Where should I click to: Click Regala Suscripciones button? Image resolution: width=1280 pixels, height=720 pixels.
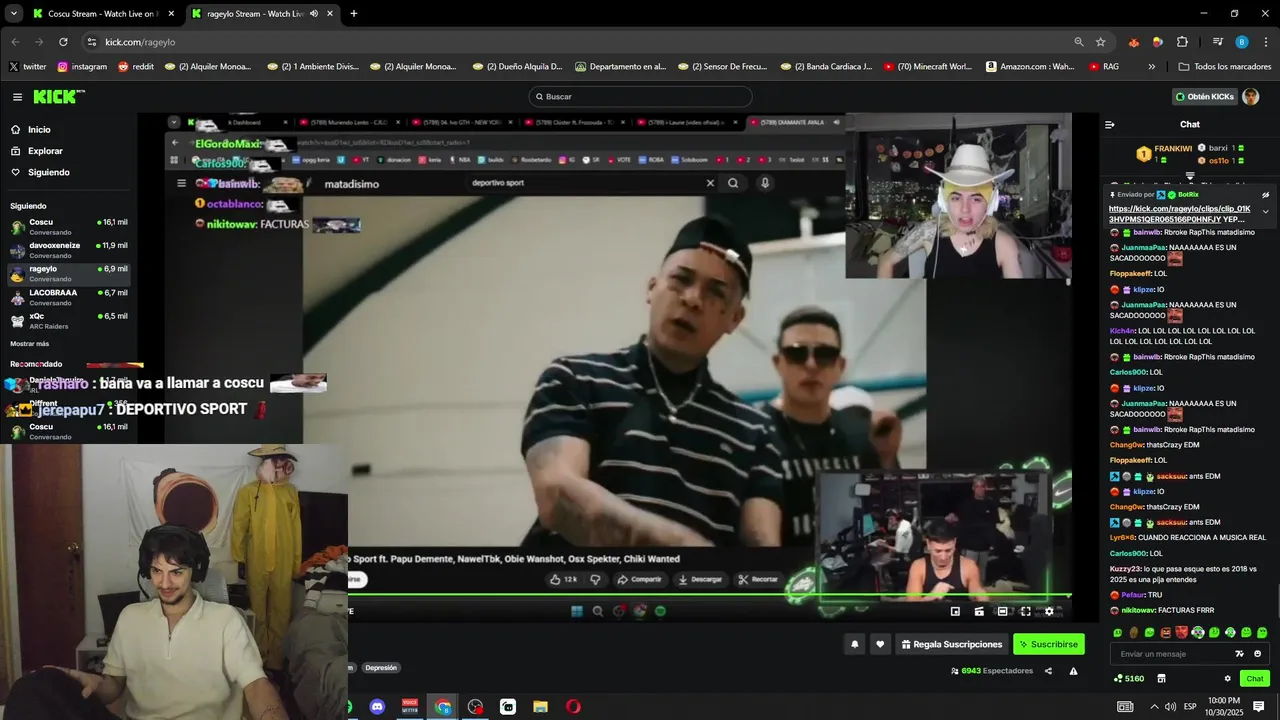[952, 644]
